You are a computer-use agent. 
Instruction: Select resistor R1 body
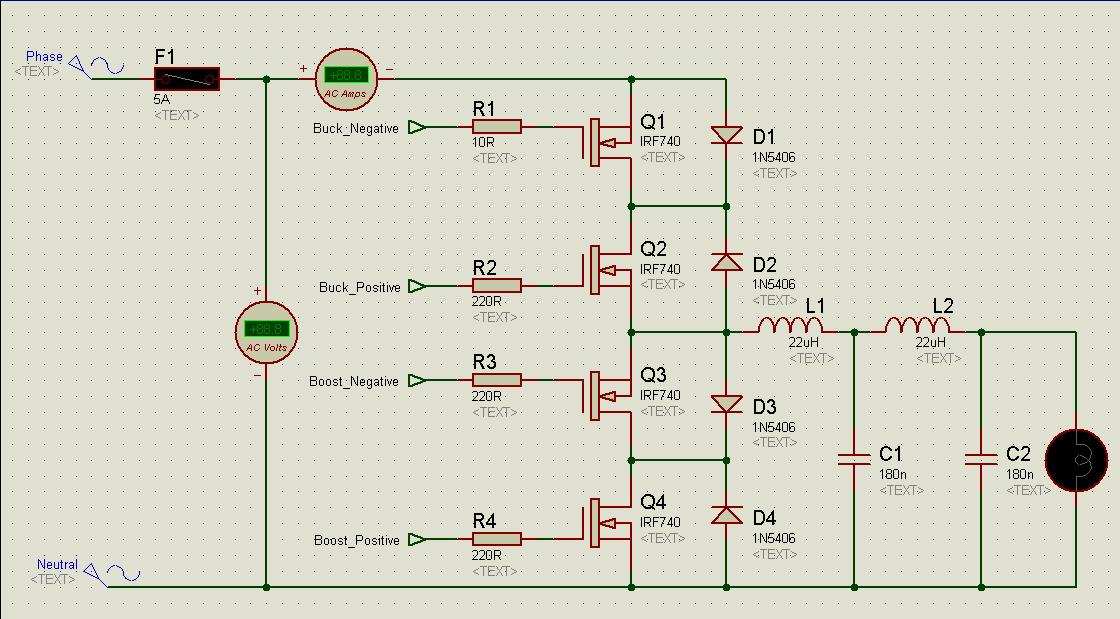point(496,127)
